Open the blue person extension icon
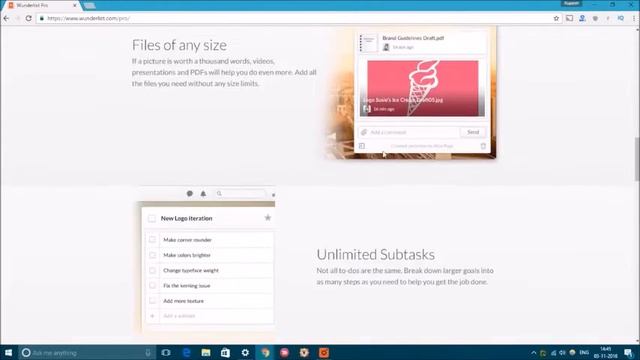The image size is (640, 360). 582,18
